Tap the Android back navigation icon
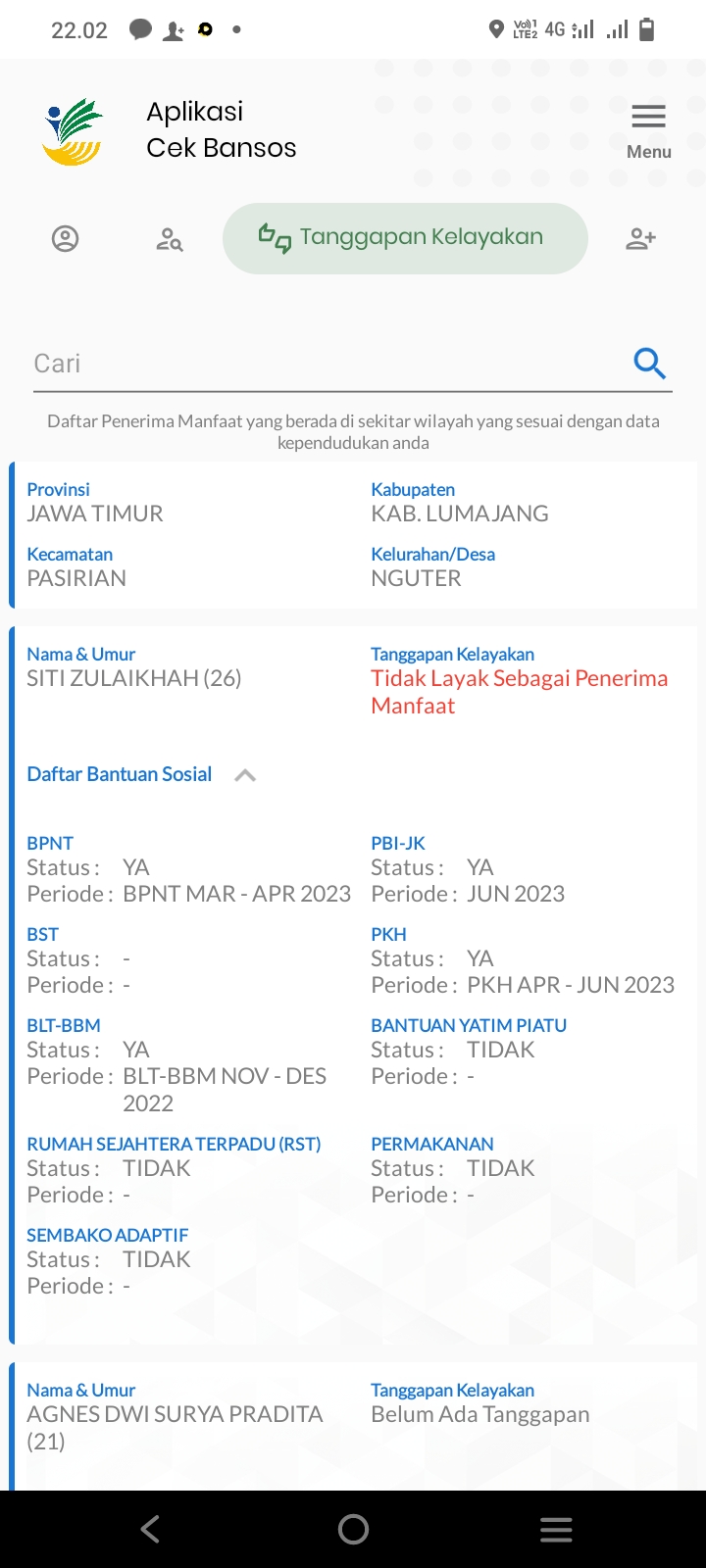The width and height of the screenshot is (706, 1568). coord(150,1529)
